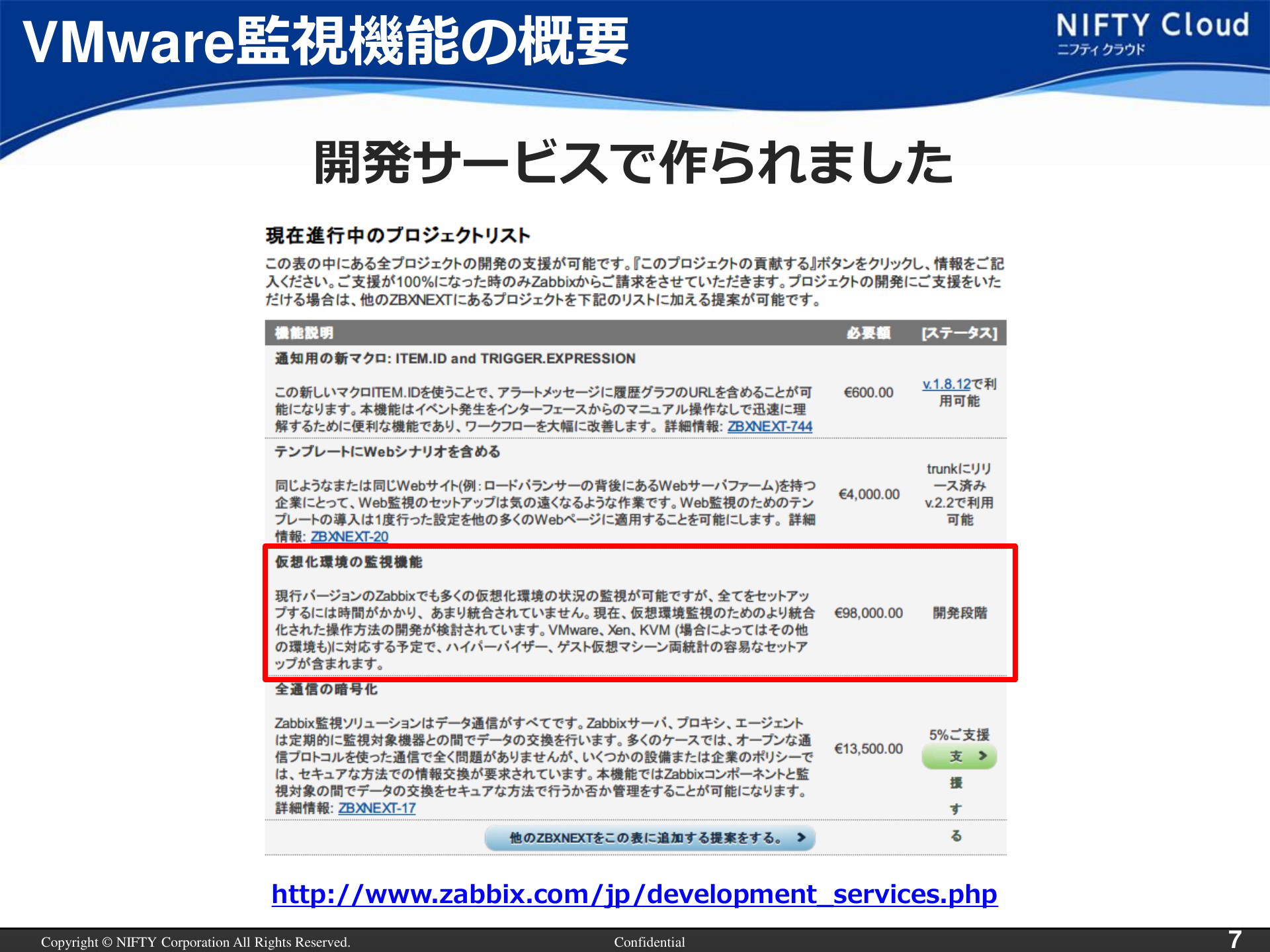The width and height of the screenshot is (1270, 952).
Task: Open the ZBXNEXT-744 details link
Action: pos(770,426)
